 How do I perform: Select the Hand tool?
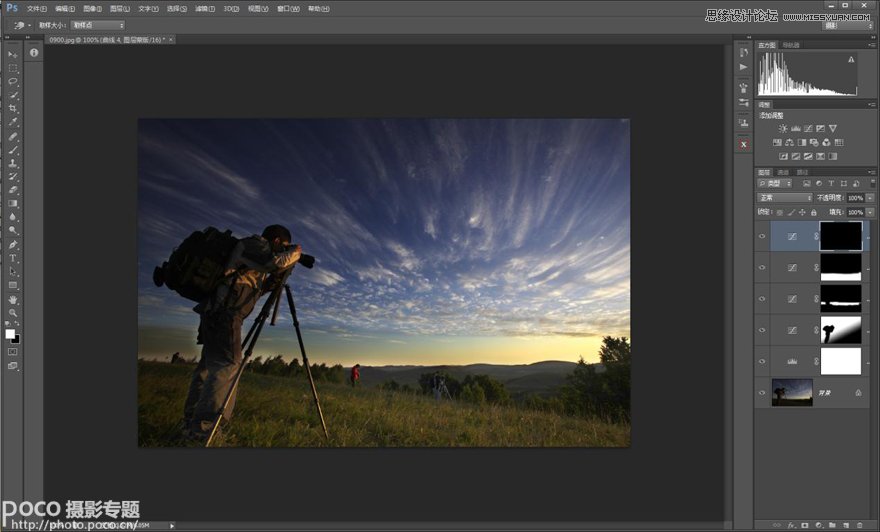[x=13, y=299]
